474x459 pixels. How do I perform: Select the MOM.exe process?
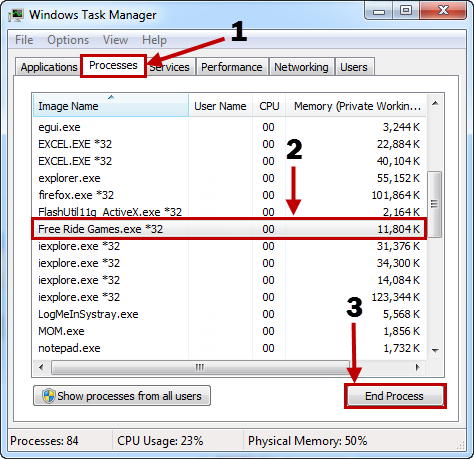click(229, 331)
